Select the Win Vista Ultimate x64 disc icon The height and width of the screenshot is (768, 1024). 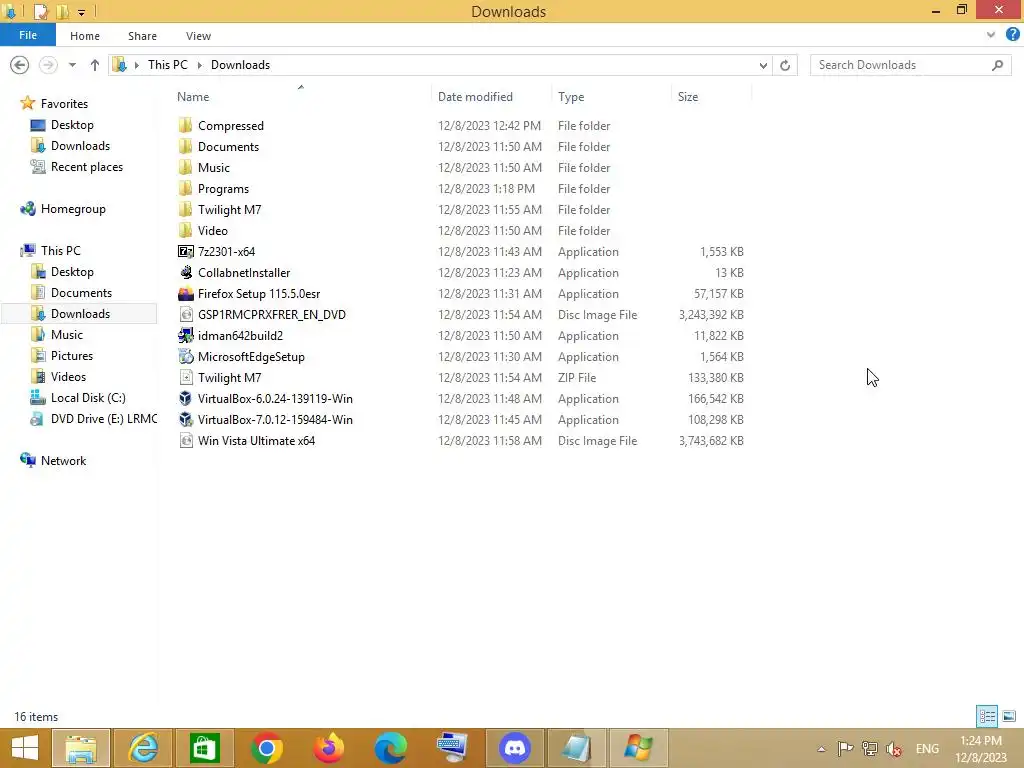(x=185, y=440)
